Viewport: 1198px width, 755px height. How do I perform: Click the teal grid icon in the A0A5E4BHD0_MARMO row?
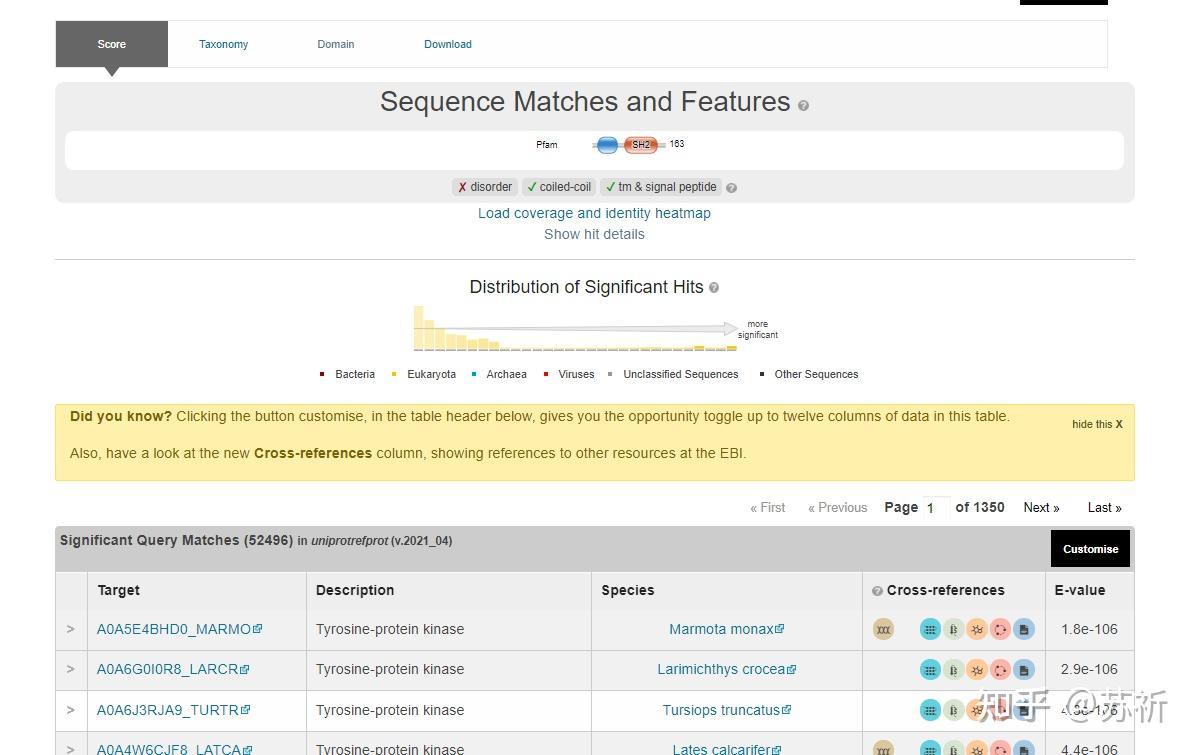930,630
